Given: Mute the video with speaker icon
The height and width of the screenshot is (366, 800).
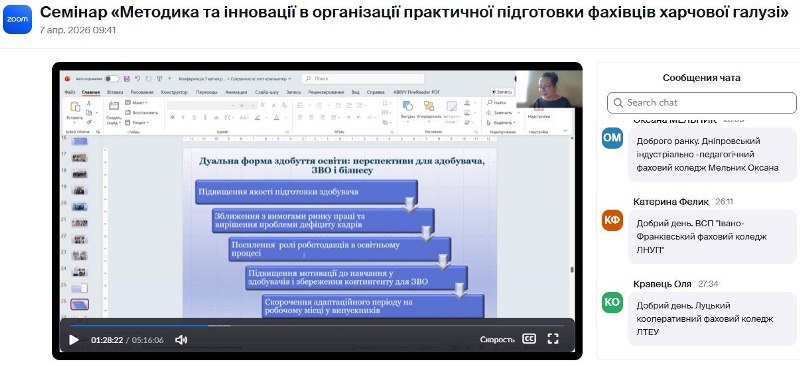Looking at the screenshot, I should coord(181,340).
